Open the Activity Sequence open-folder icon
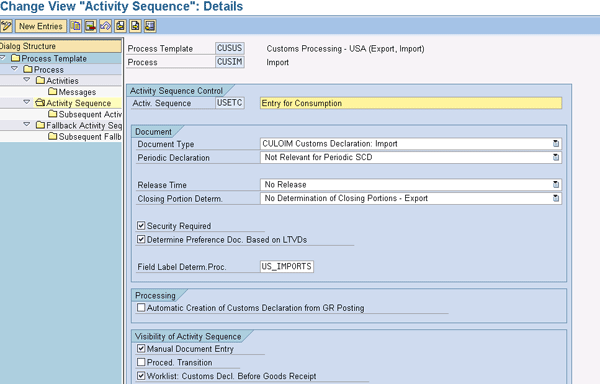 coord(40,103)
